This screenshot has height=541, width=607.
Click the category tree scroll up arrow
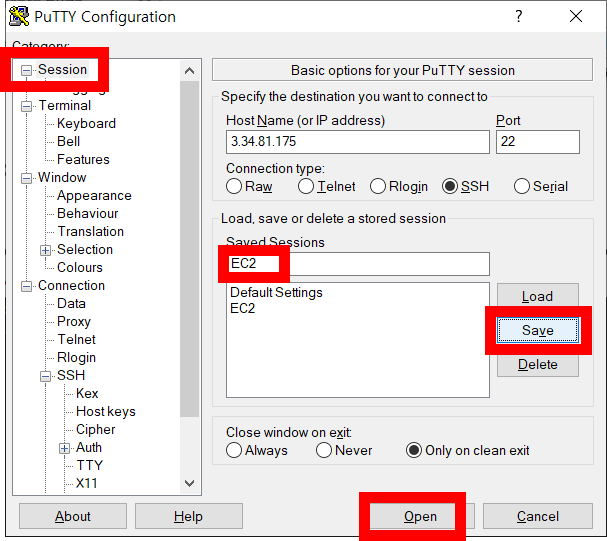coord(189,71)
